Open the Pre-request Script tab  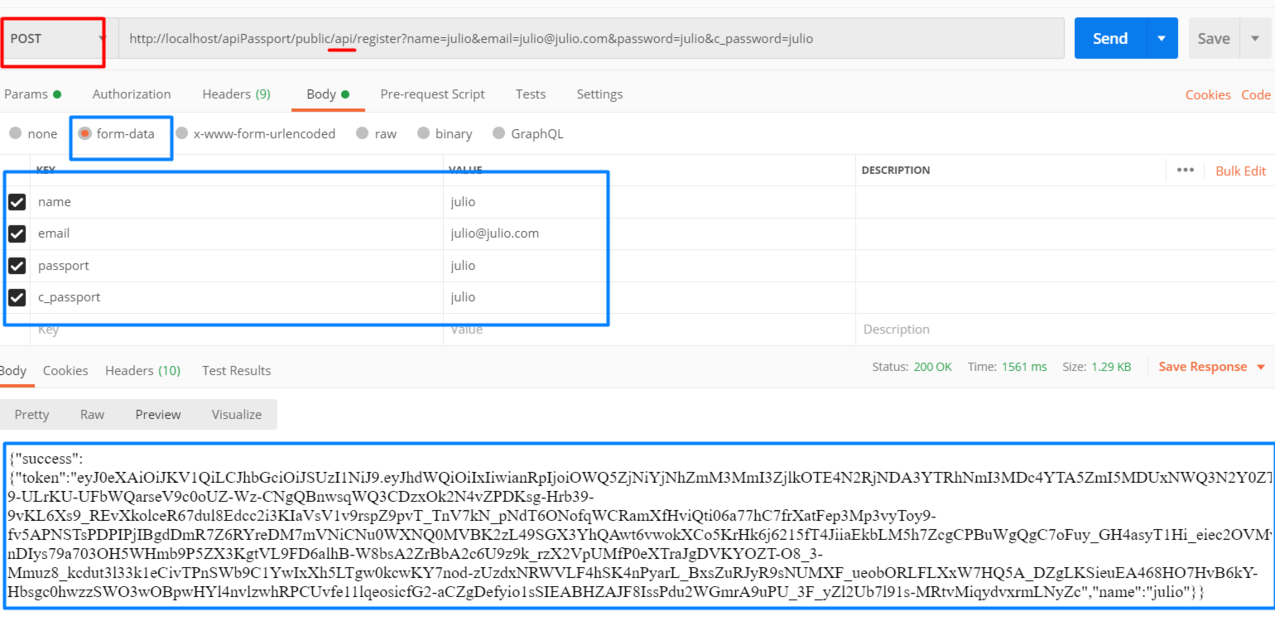(432, 94)
